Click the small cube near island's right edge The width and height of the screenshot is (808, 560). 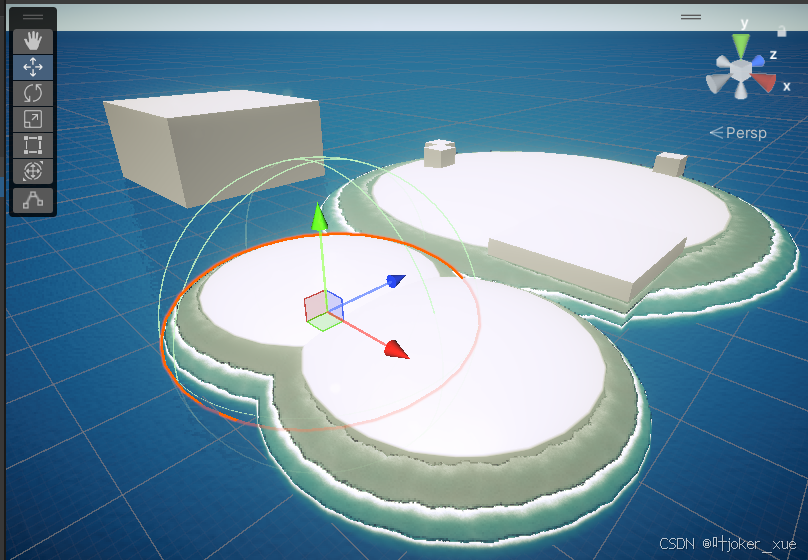coord(670,164)
